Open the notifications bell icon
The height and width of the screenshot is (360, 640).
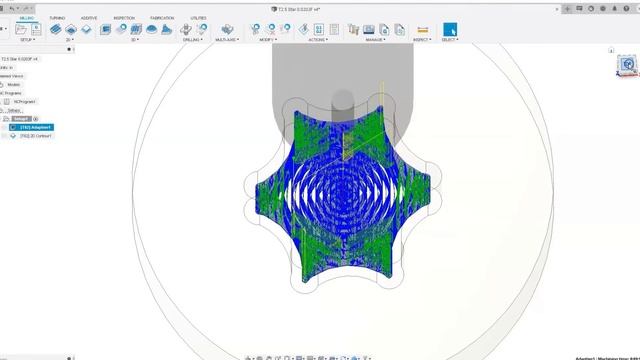615,9
